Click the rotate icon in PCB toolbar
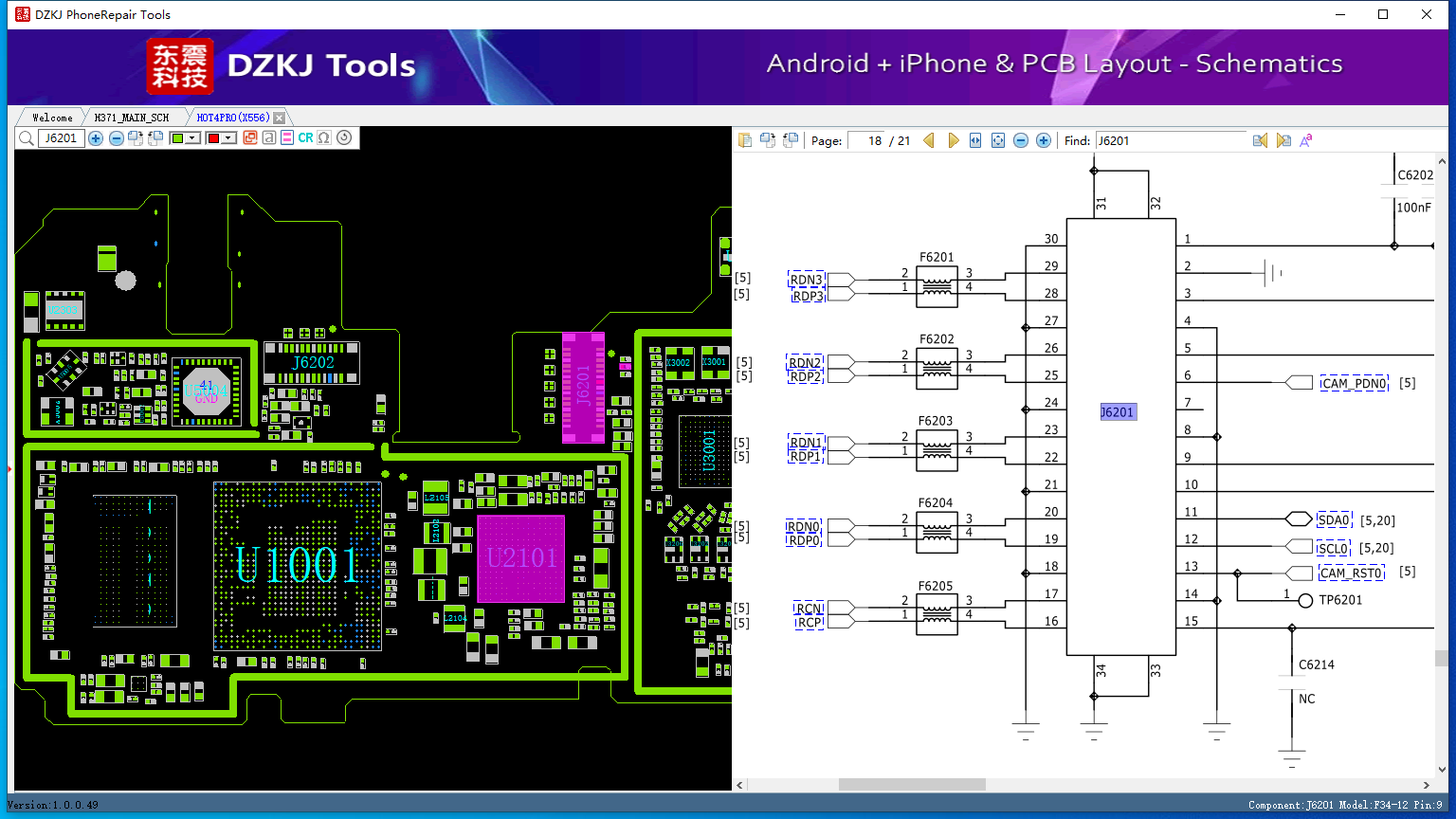 [344, 137]
